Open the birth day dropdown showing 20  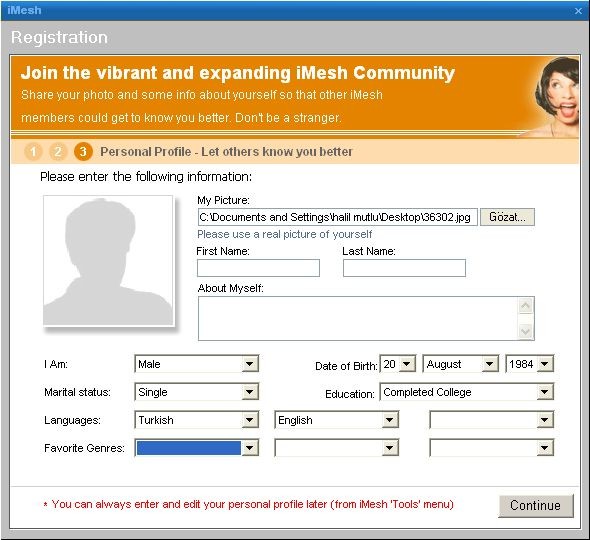point(398,364)
